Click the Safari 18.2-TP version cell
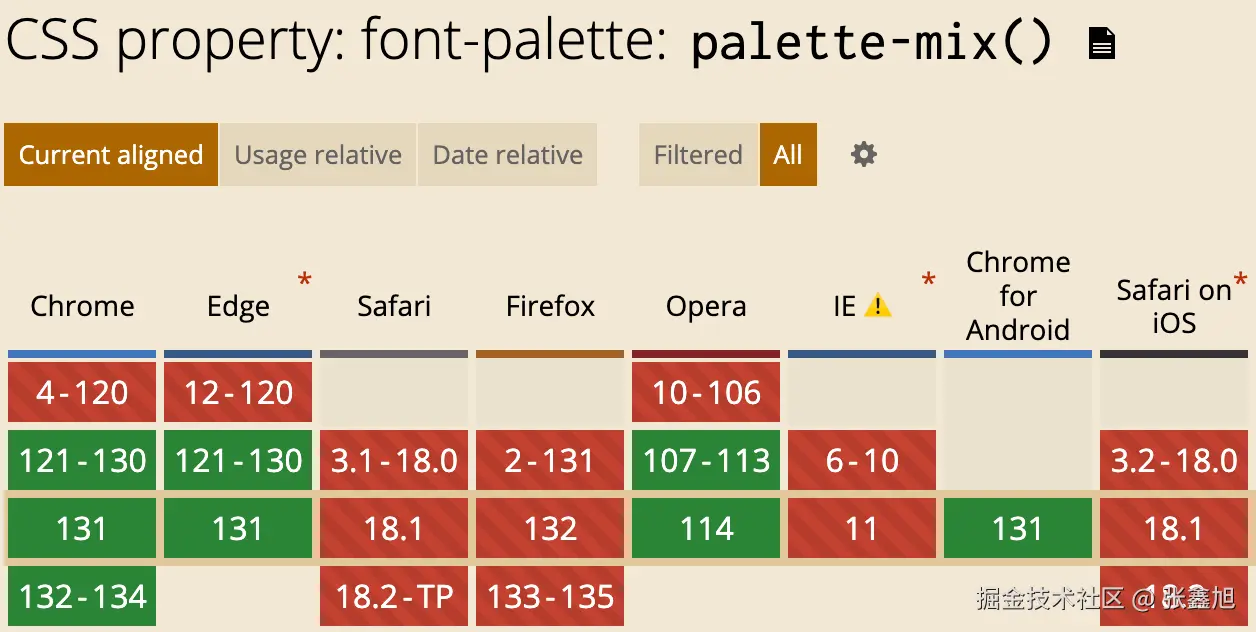1256x632 pixels. pos(394,596)
